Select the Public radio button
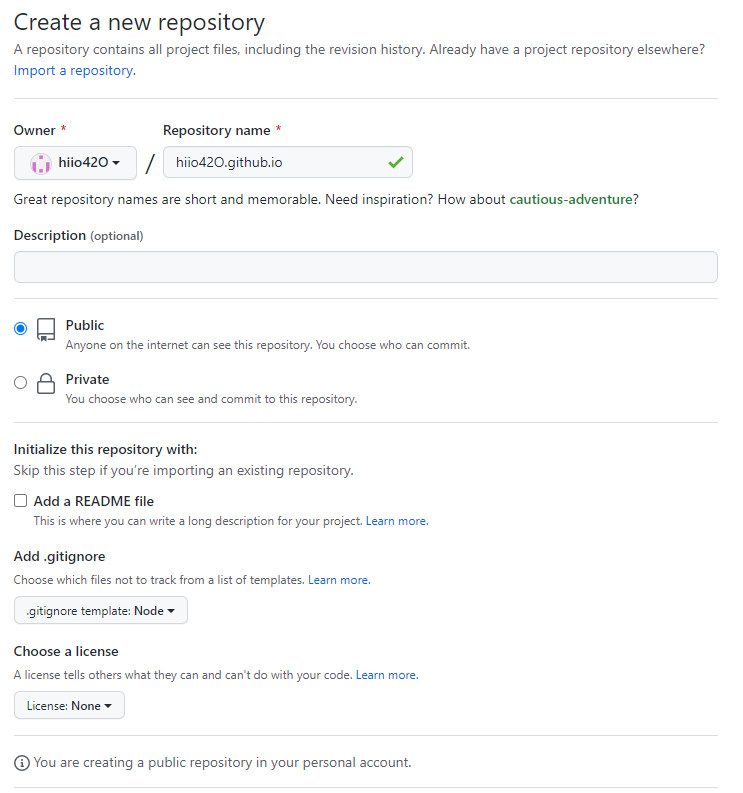This screenshot has height=793, width=743. pyautogui.click(x=21, y=329)
